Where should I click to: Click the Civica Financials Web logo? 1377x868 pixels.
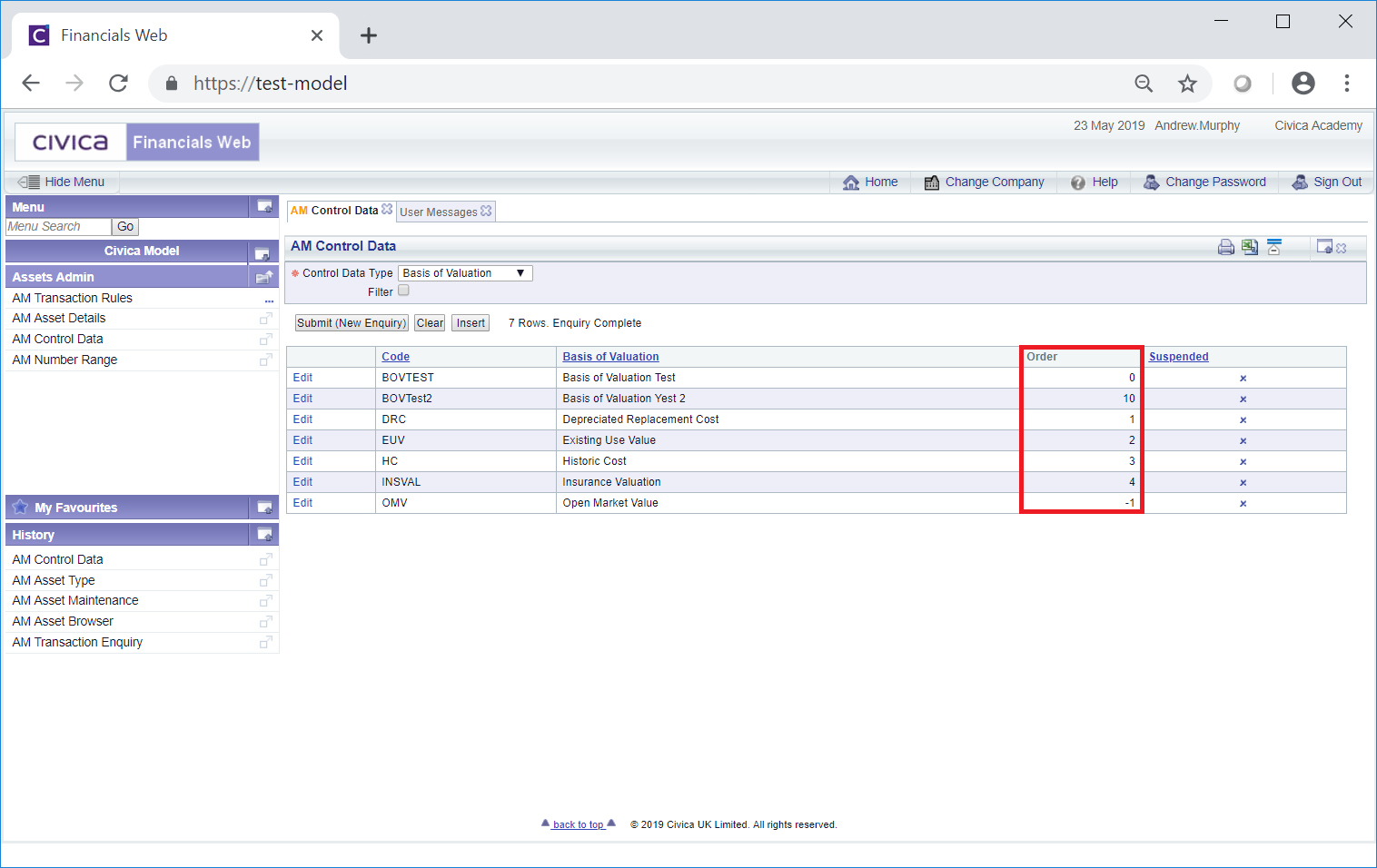(137, 142)
